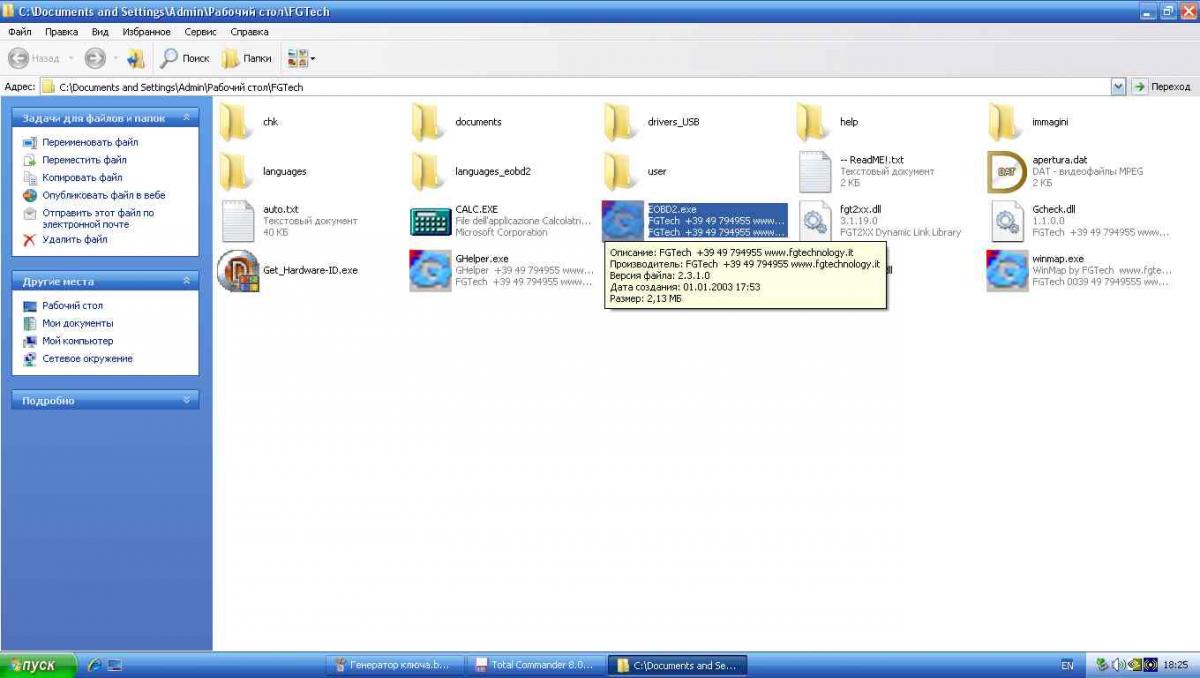The height and width of the screenshot is (678, 1200).
Task: Open the Справка menu
Action: pos(249,32)
